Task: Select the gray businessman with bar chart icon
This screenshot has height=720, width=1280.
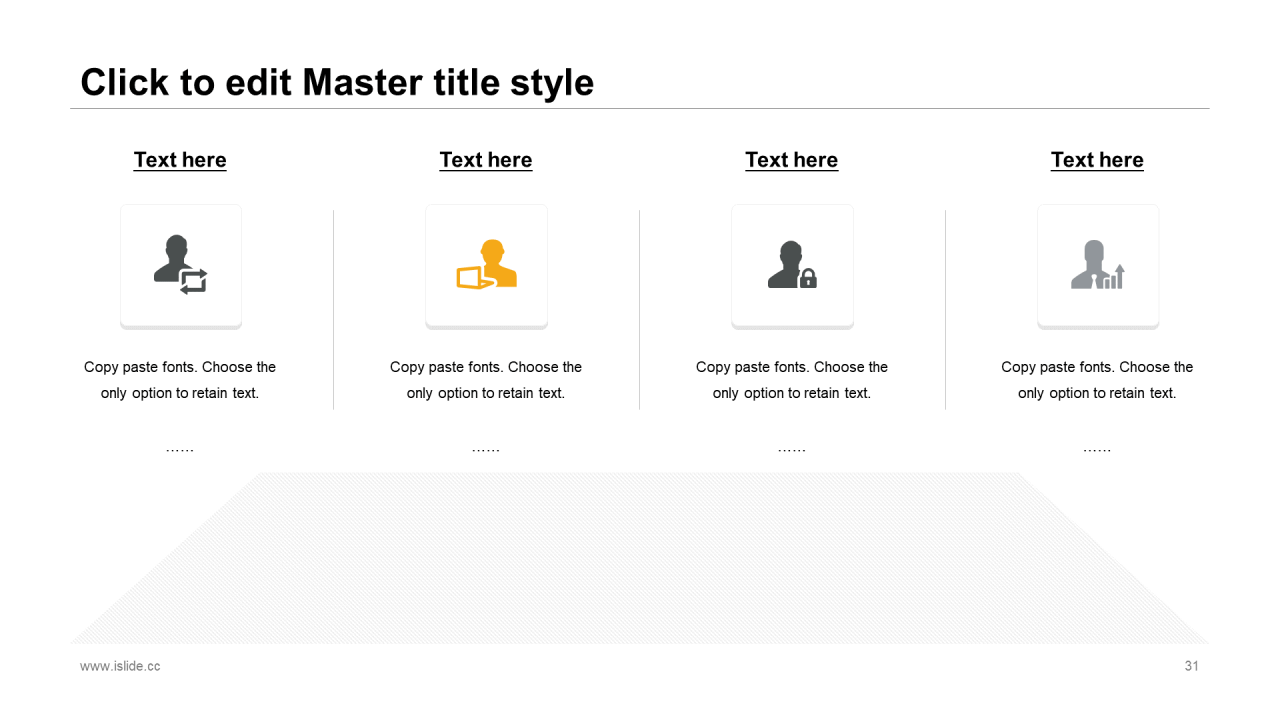Action: (1097, 265)
